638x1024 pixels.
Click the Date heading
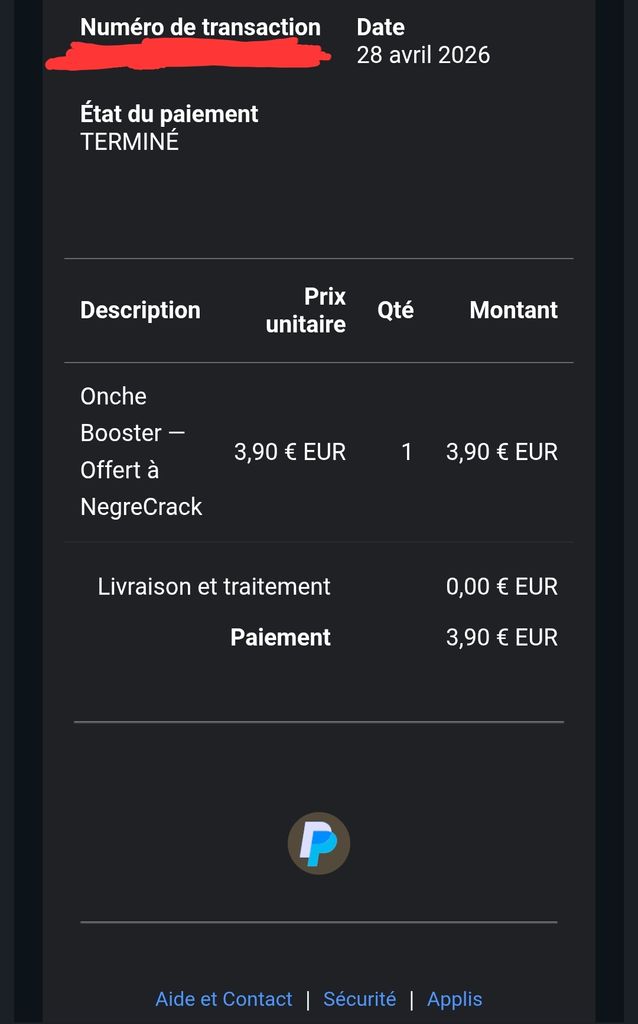pyautogui.click(x=381, y=27)
